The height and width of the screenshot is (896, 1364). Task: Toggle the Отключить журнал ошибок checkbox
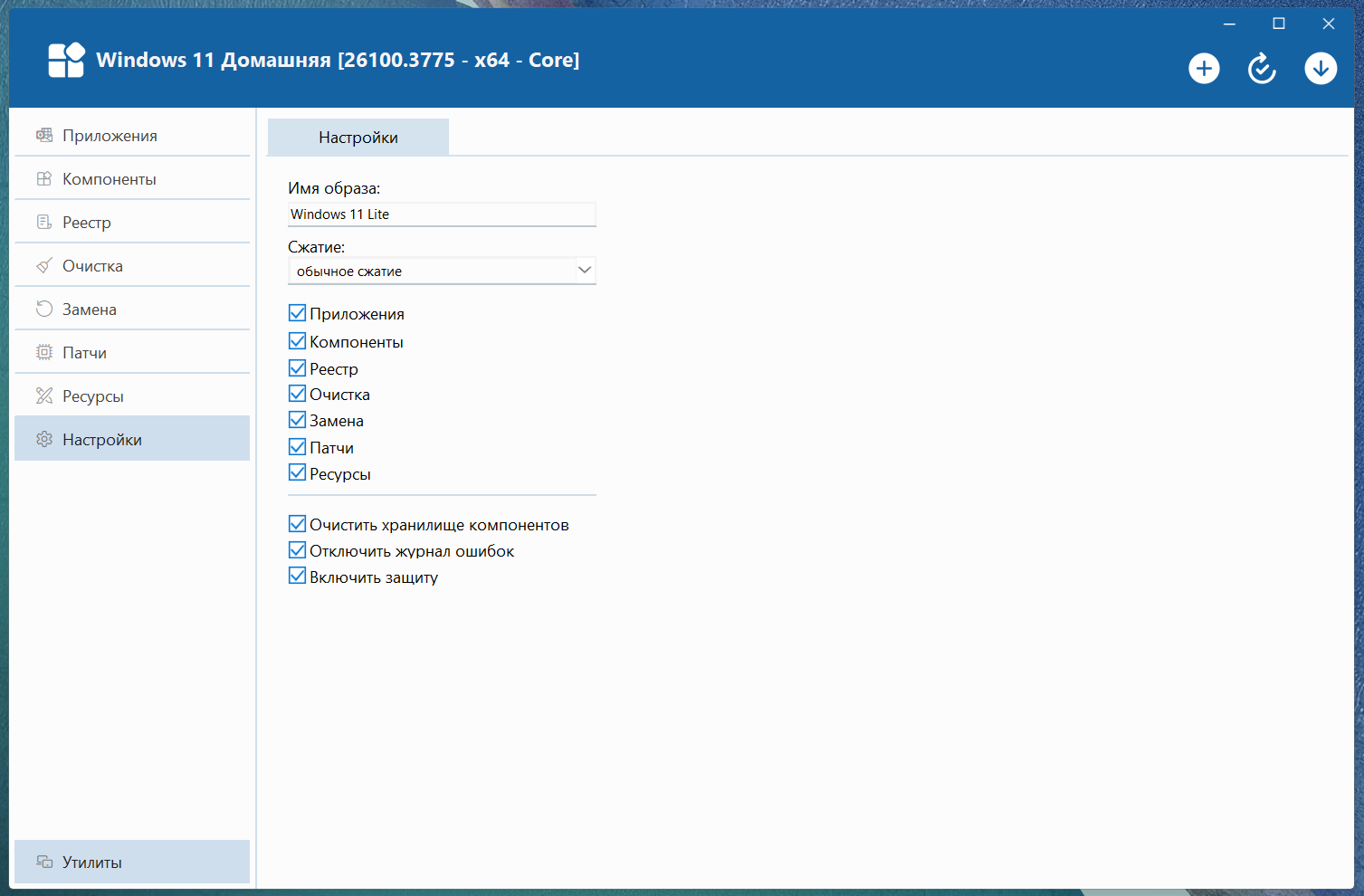tap(297, 551)
